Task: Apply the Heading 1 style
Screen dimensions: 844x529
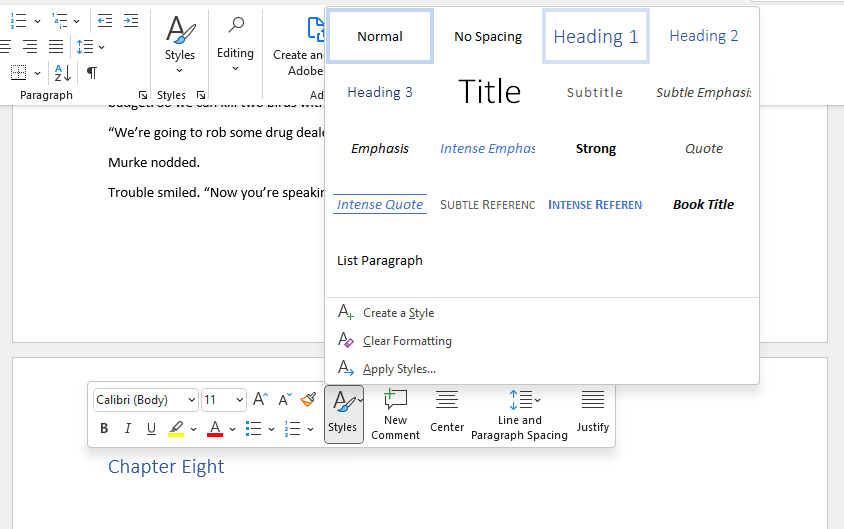Action: [596, 36]
